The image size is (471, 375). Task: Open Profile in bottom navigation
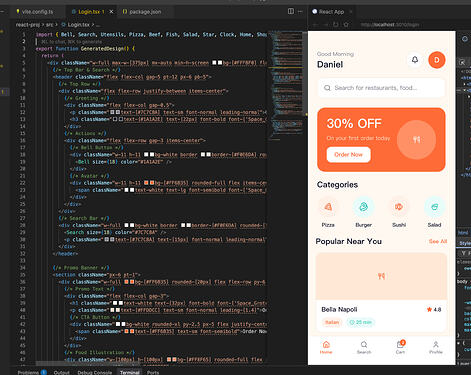436,347
